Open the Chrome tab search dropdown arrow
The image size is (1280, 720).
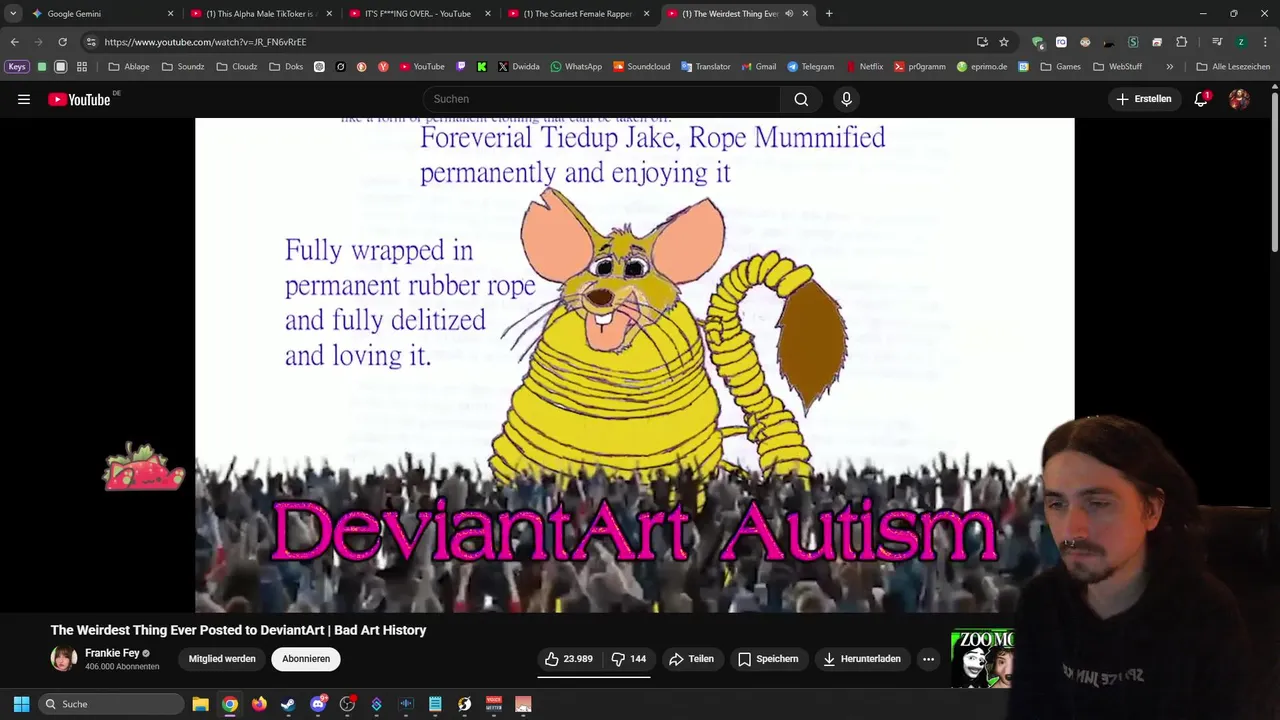click(x=13, y=14)
